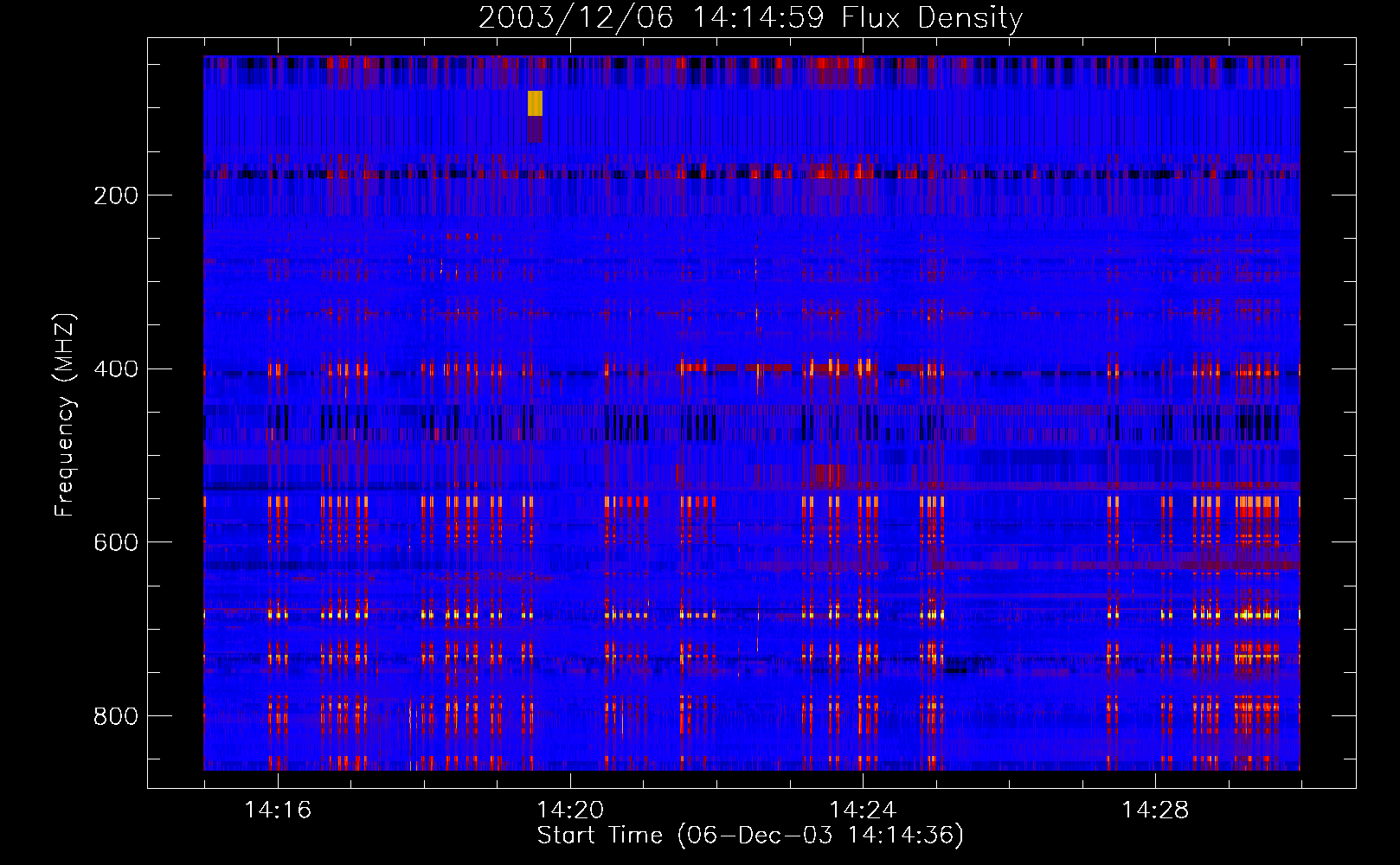Click the 800 frequency tick label
Image resolution: width=1400 pixels, height=865 pixels.
[x=116, y=716]
